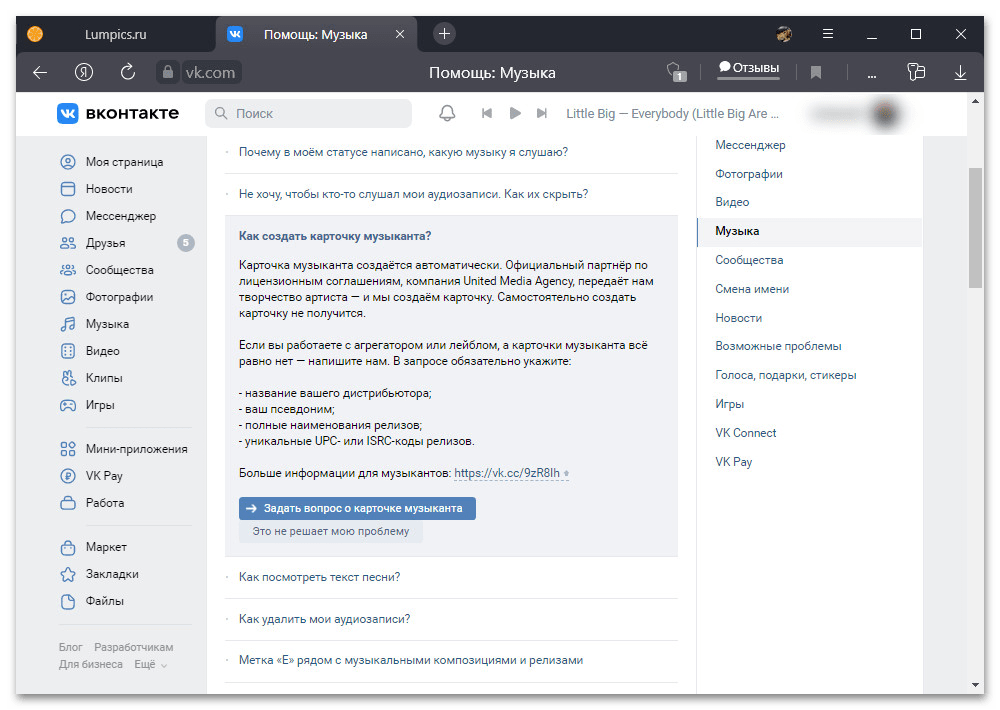Image resolution: width=1000 pixels, height=710 pixels.
Task: Select Мессенджер help category on right
Action: coord(750,145)
